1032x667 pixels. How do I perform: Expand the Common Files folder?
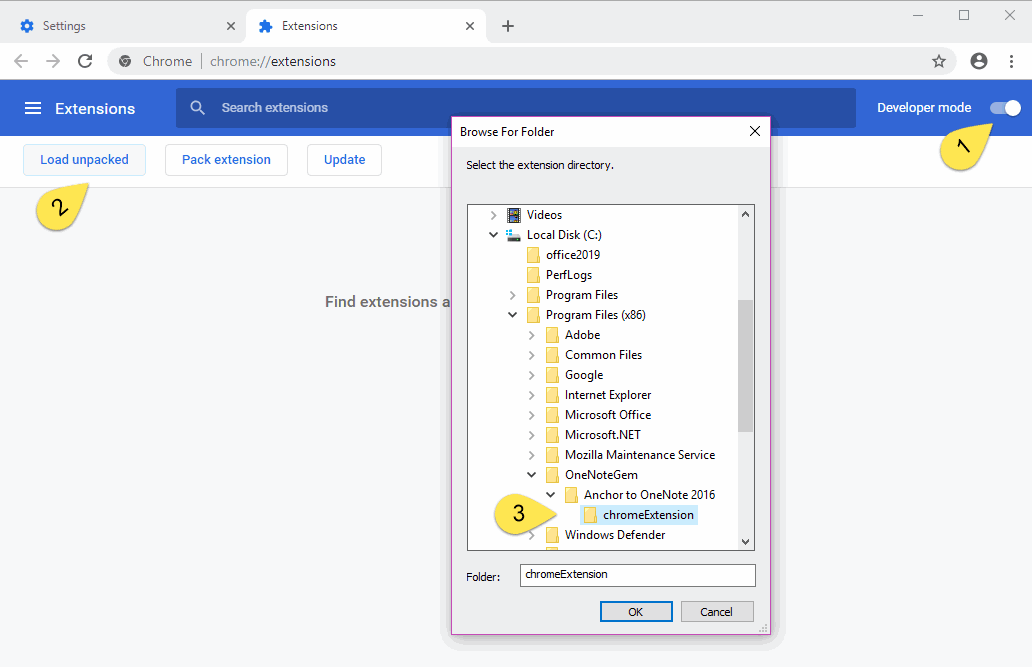[531, 355]
